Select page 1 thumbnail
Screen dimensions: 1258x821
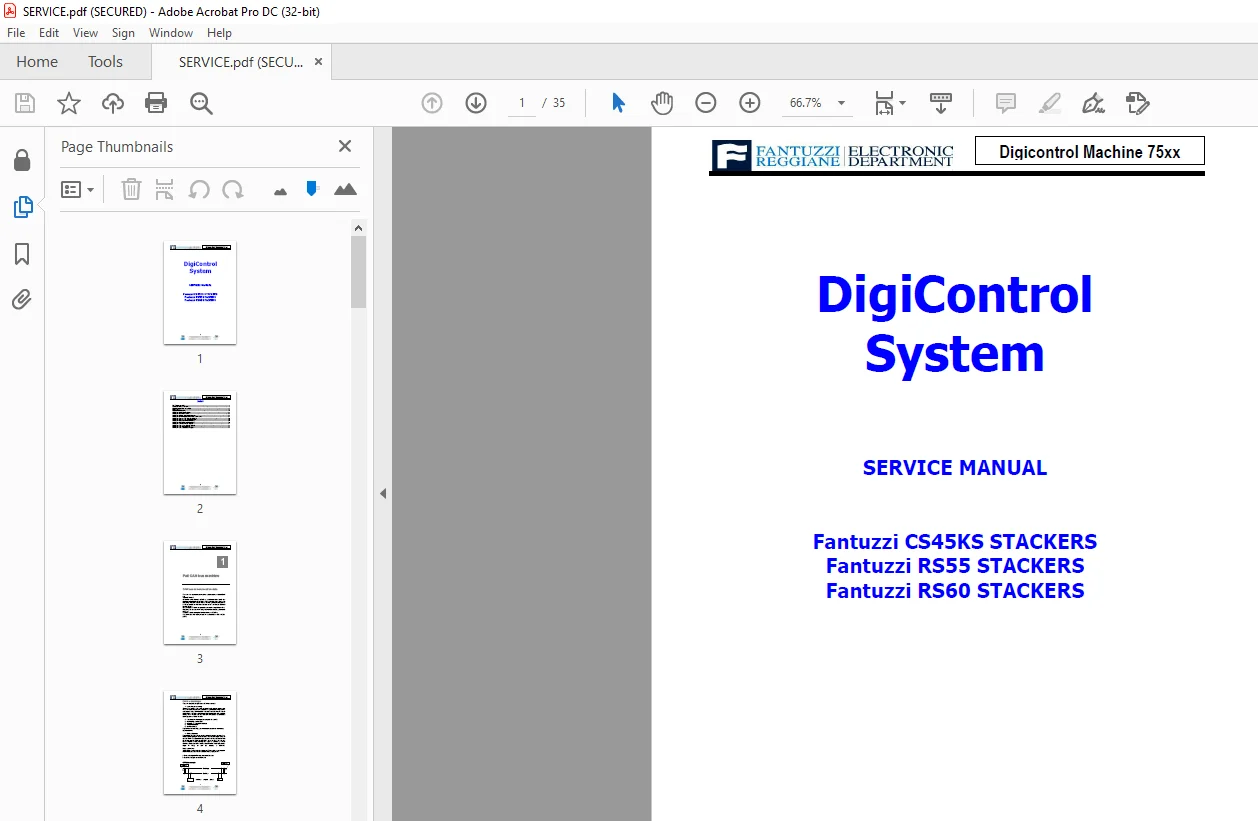[200, 293]
